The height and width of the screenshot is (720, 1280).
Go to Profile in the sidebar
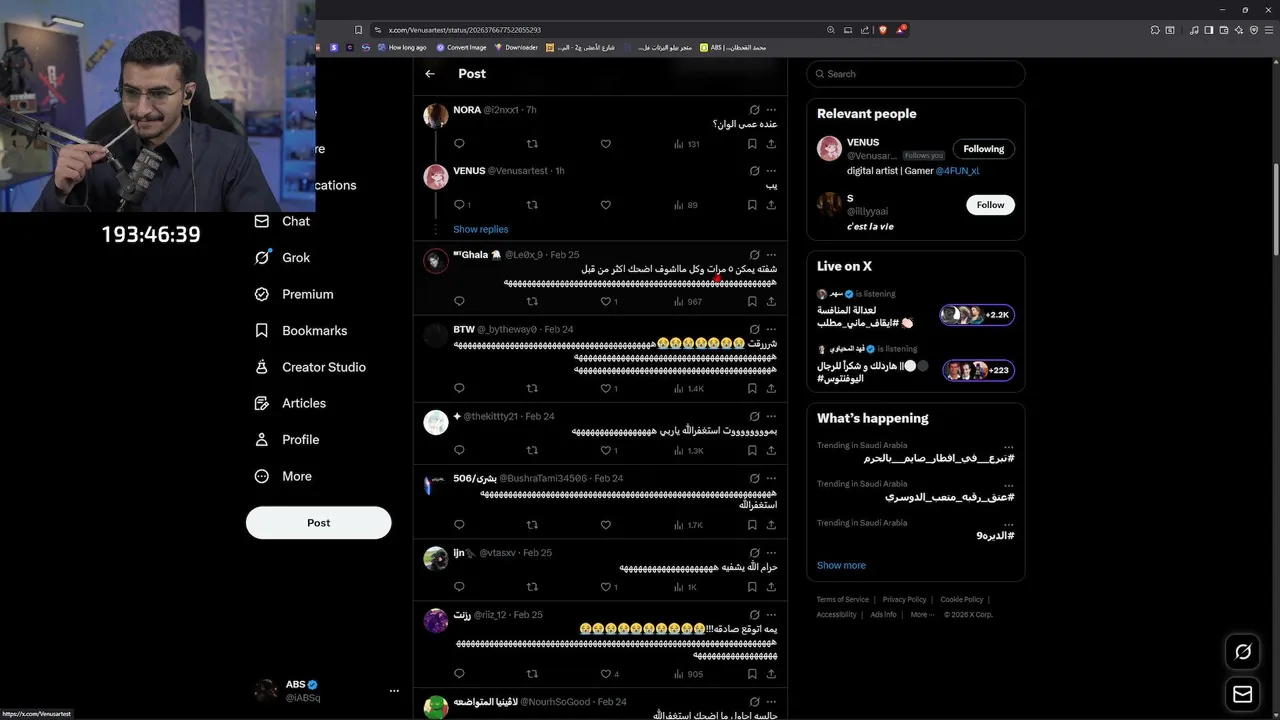287,440
